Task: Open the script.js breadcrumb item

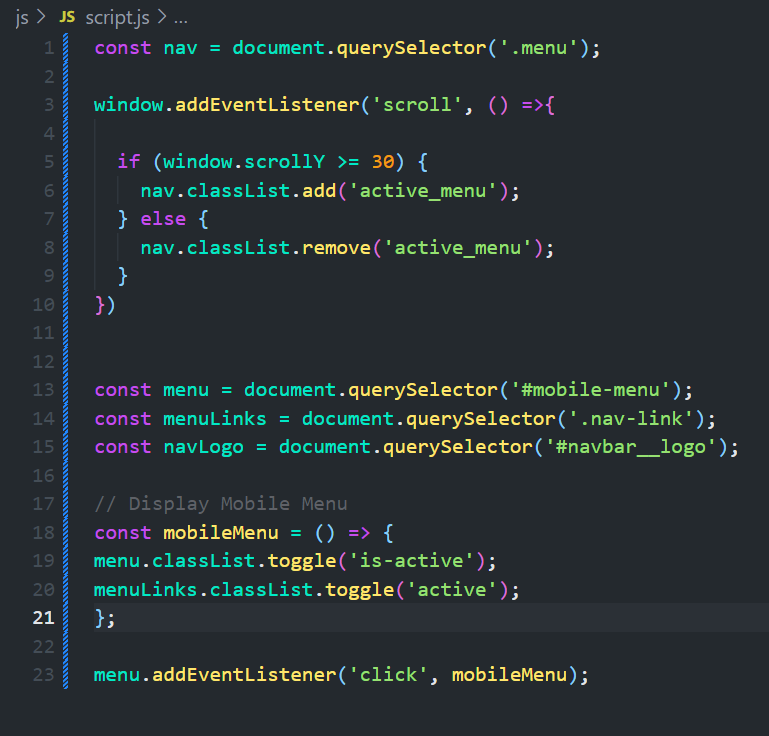Action: pos(116,18)
